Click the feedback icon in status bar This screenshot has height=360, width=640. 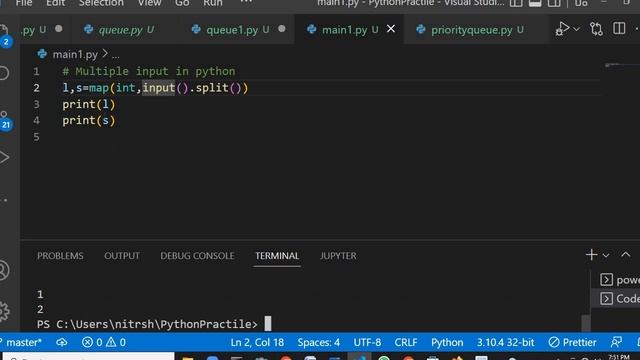[616, 342]
